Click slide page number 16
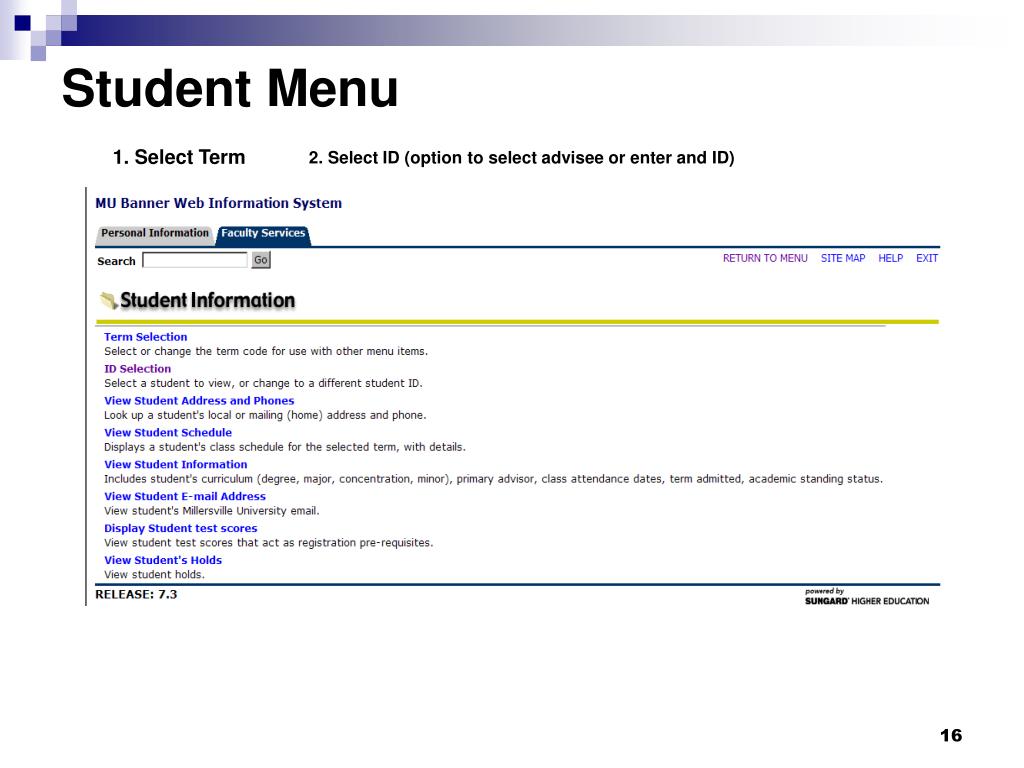This screenshot has width=1024, height=768. (x=951, y=736)
